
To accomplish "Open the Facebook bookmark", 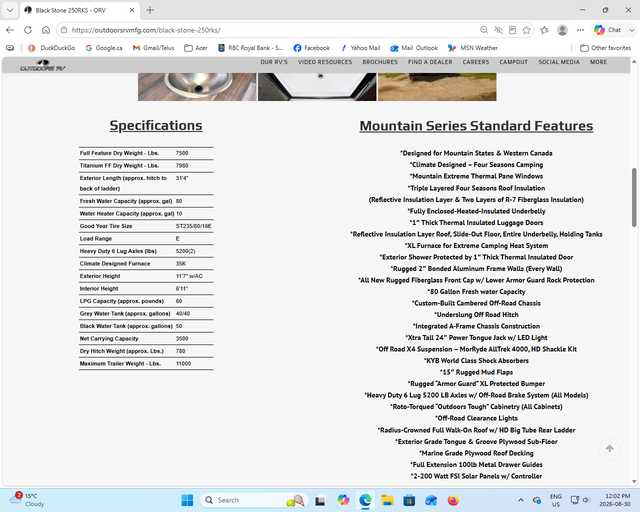I will click(312, 48).
